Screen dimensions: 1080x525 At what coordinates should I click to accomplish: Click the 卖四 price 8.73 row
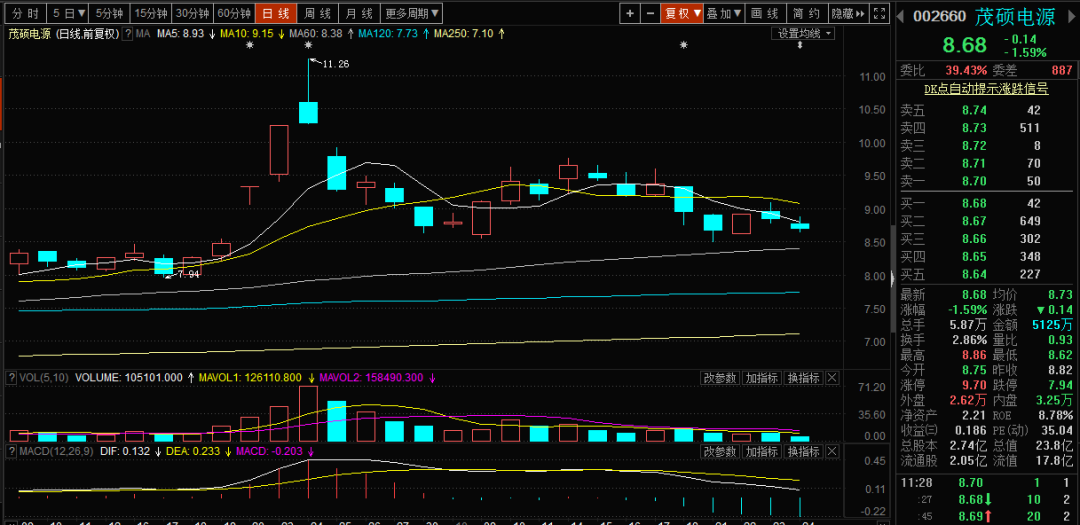[986, 127]
